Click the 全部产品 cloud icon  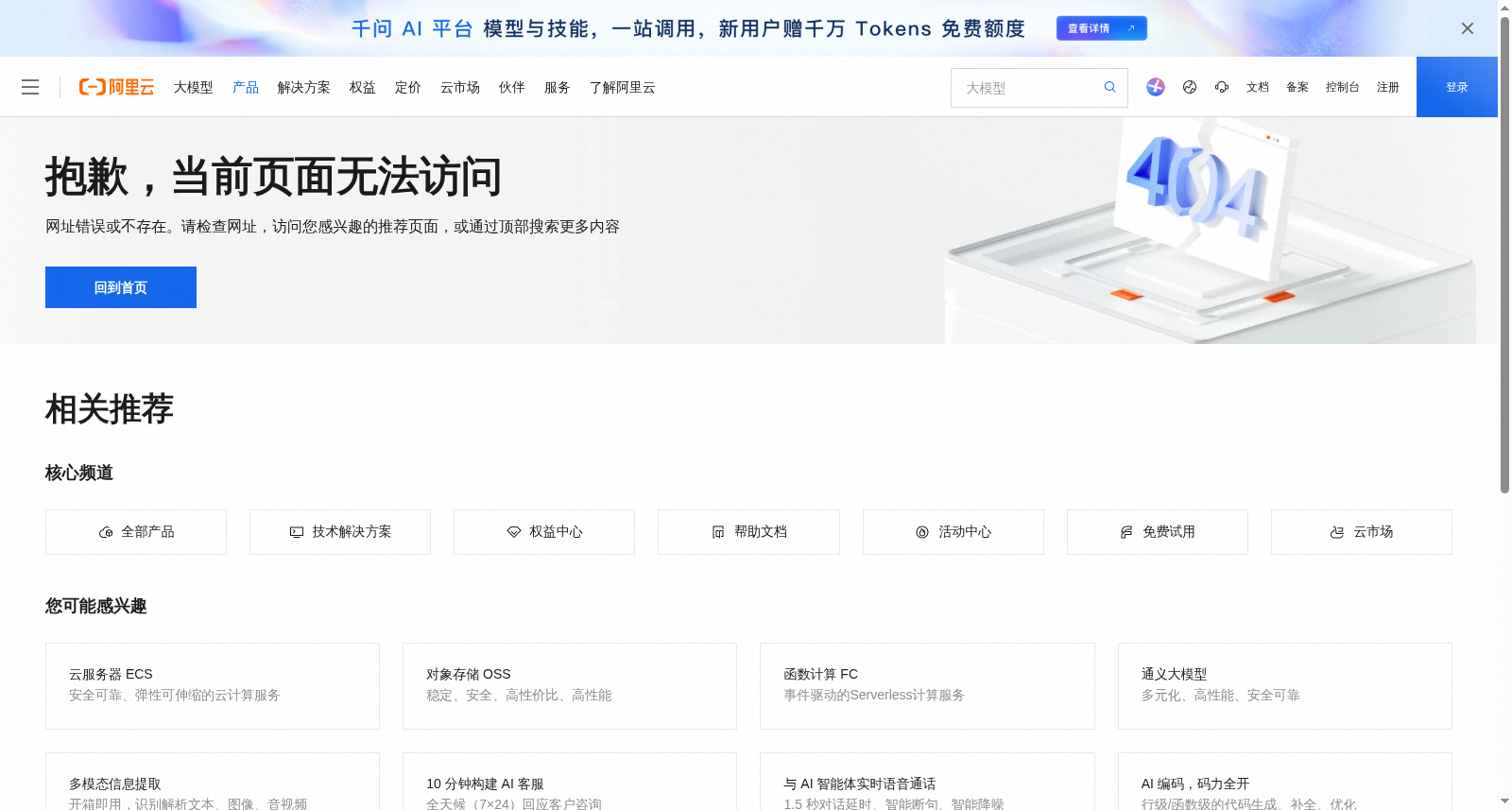click(x=106, y=532)
